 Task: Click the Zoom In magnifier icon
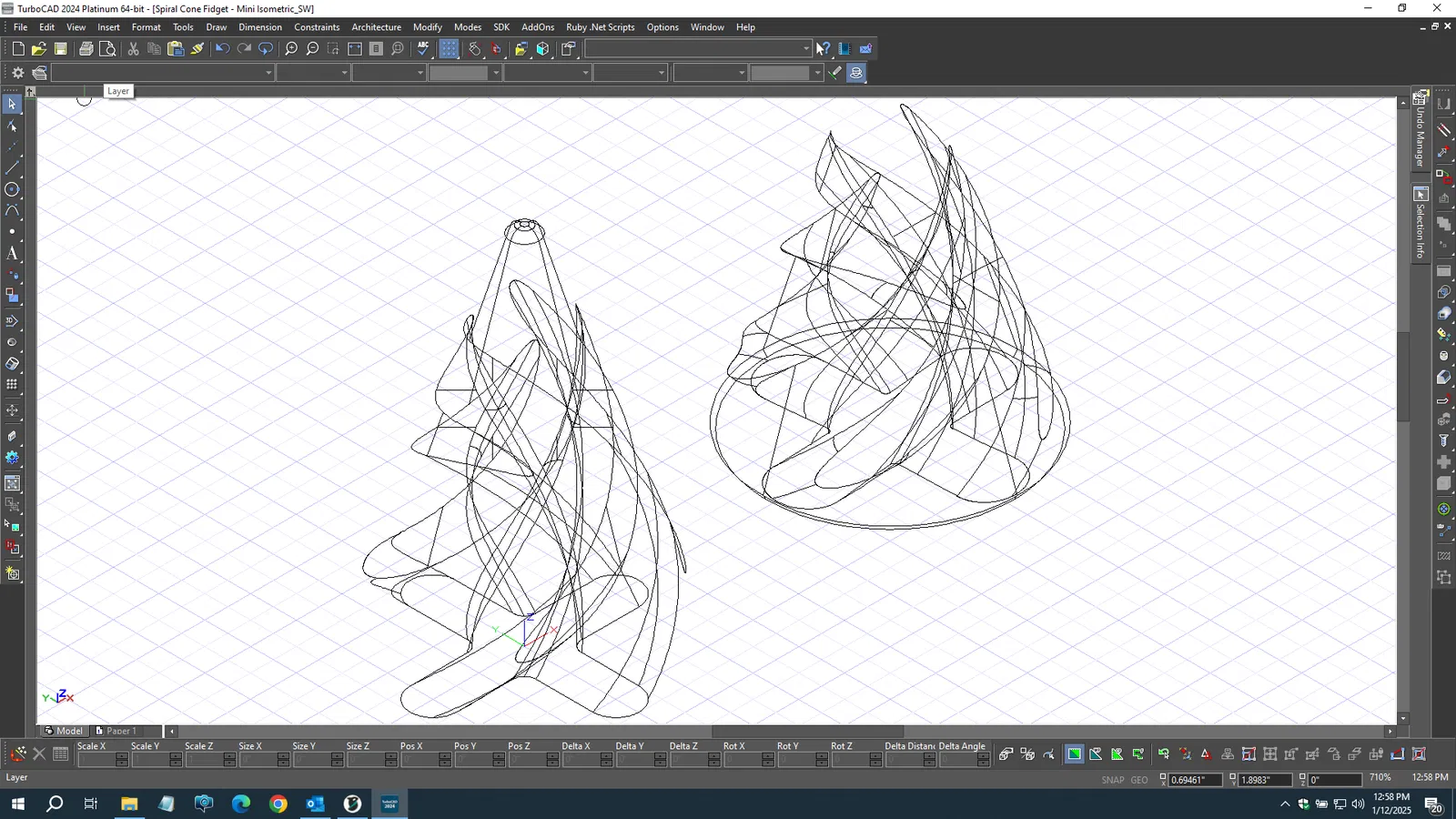(291, 49)
